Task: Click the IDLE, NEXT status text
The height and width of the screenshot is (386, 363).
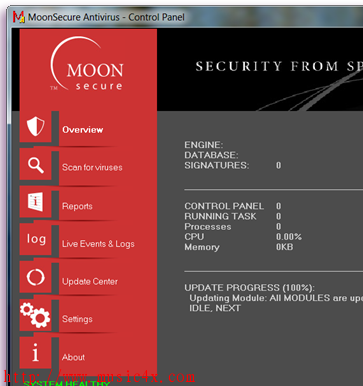Action: pos(215,308)
